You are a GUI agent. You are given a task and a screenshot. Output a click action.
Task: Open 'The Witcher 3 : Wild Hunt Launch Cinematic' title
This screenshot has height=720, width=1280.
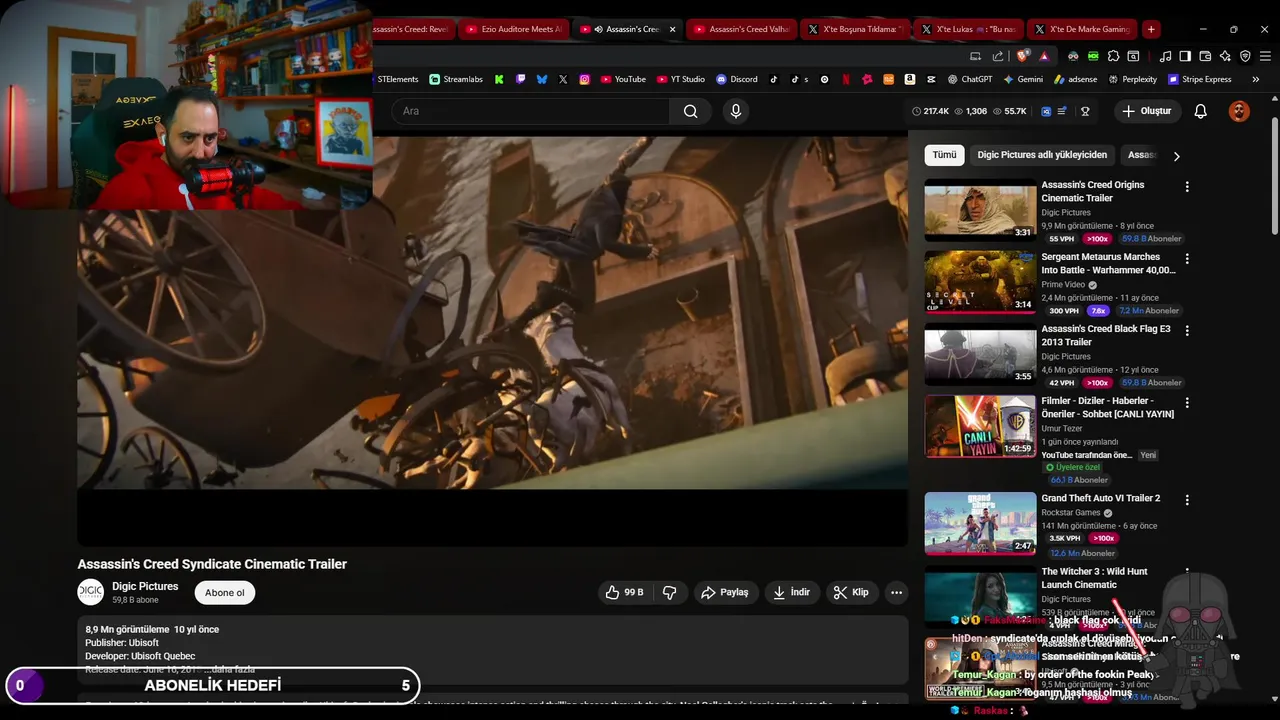(x=1094, y=578)
